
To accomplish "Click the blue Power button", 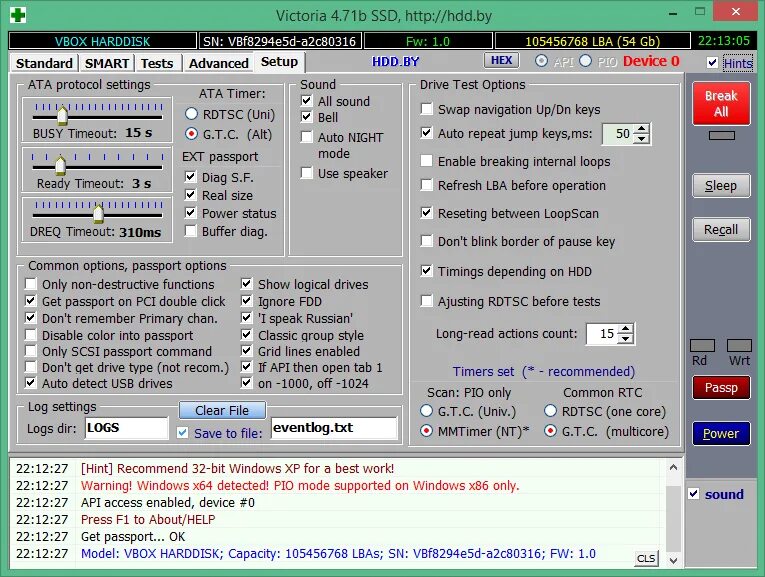I will pyautogui.click(x=721, y=433).
